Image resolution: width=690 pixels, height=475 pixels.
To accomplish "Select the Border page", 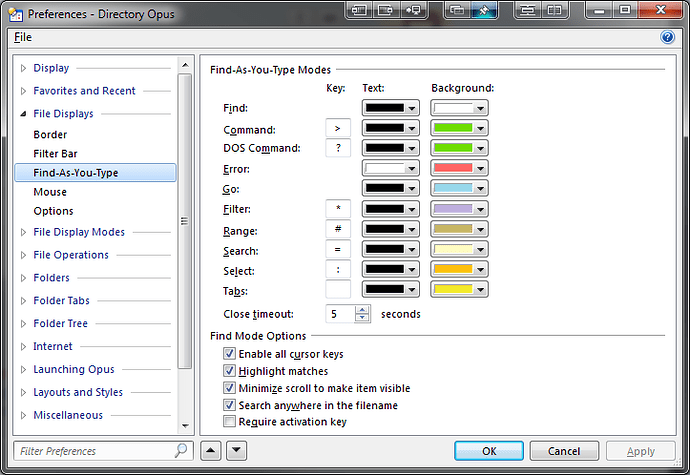I will pos(50,135).
